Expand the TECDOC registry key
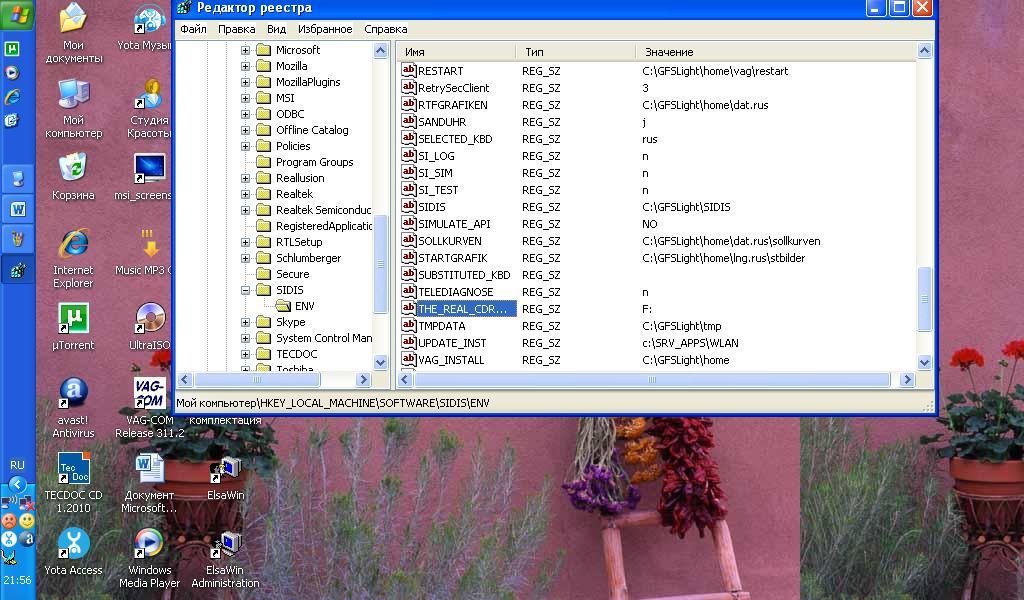 click(246, 354)
